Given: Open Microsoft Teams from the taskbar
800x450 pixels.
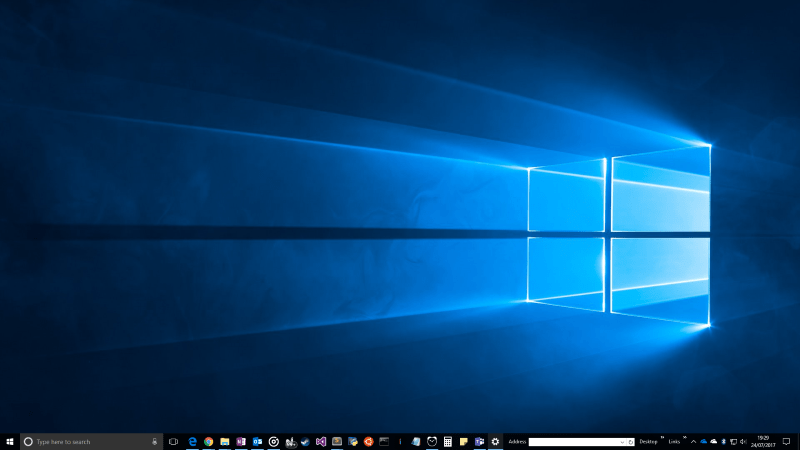Looking at the screenshot, I should click(x=479, y=441).
